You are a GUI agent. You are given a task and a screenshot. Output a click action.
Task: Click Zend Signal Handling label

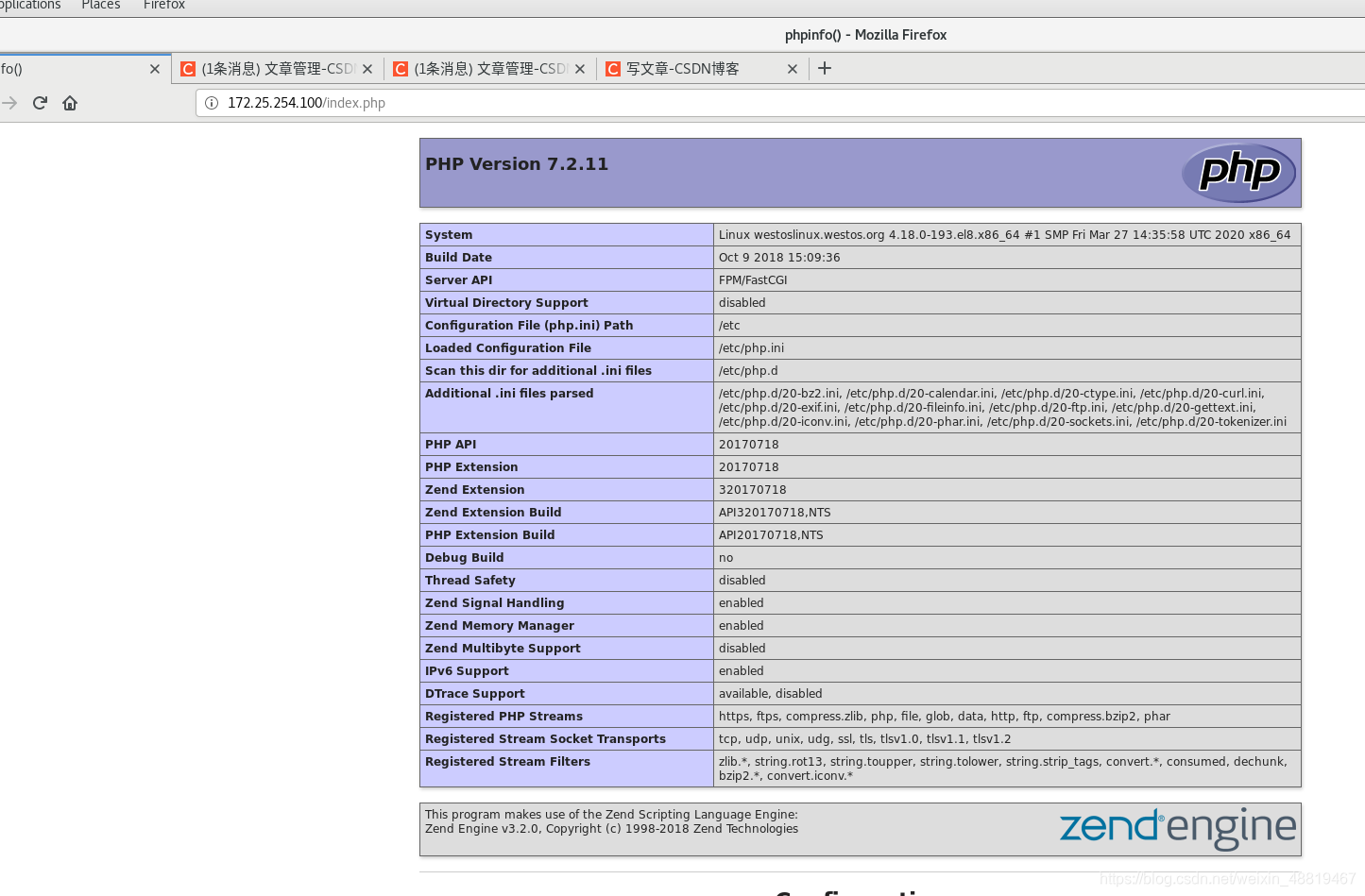[x=494, y=603]
